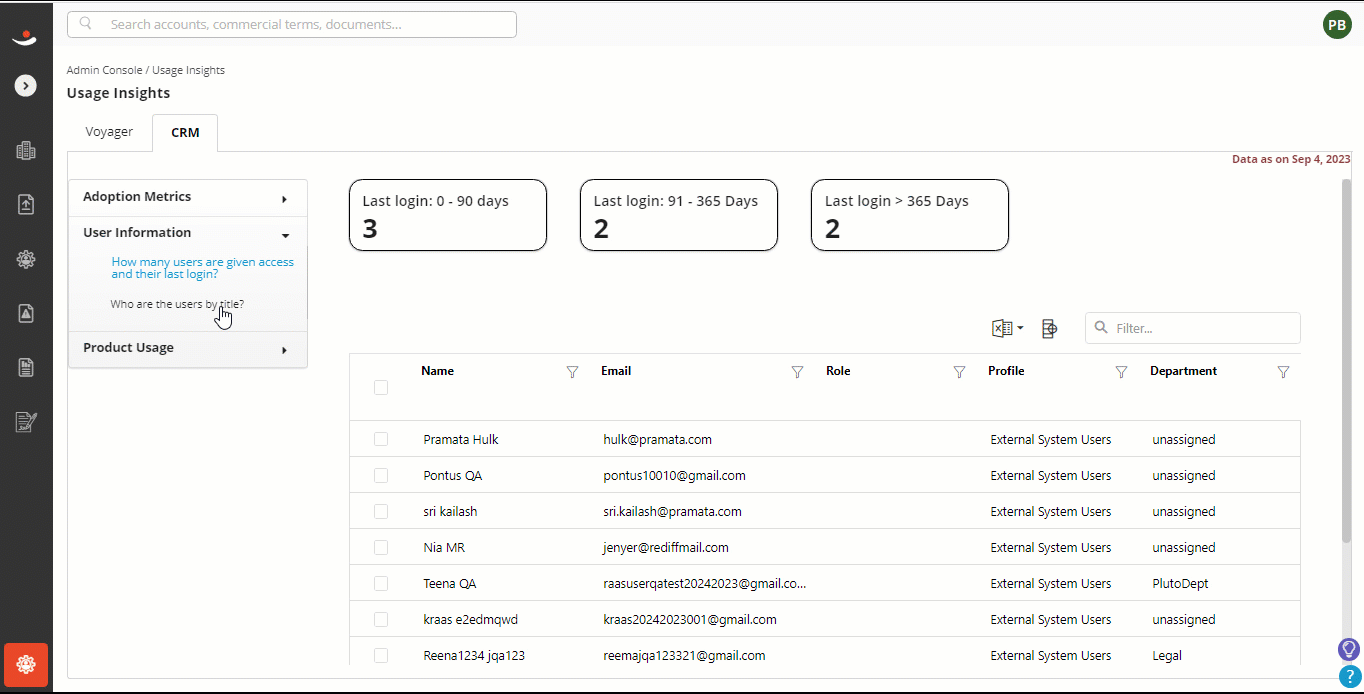Screen dimensions: 1364x694
Task: Expand the Product Usage section
Action: (188, 348)
